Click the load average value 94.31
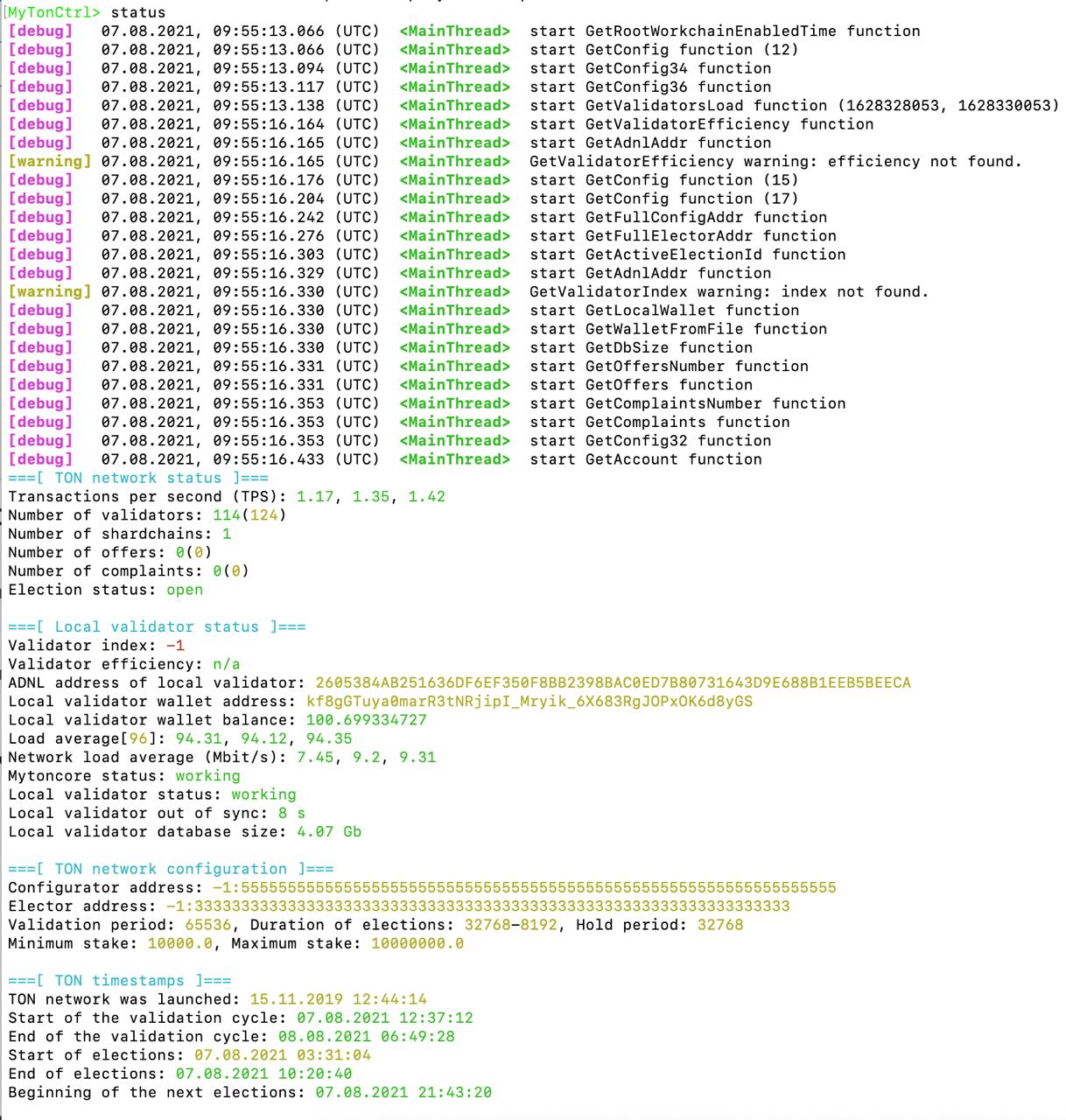The height and width of the screenshot is (1120, 1066). pos(199,738)
